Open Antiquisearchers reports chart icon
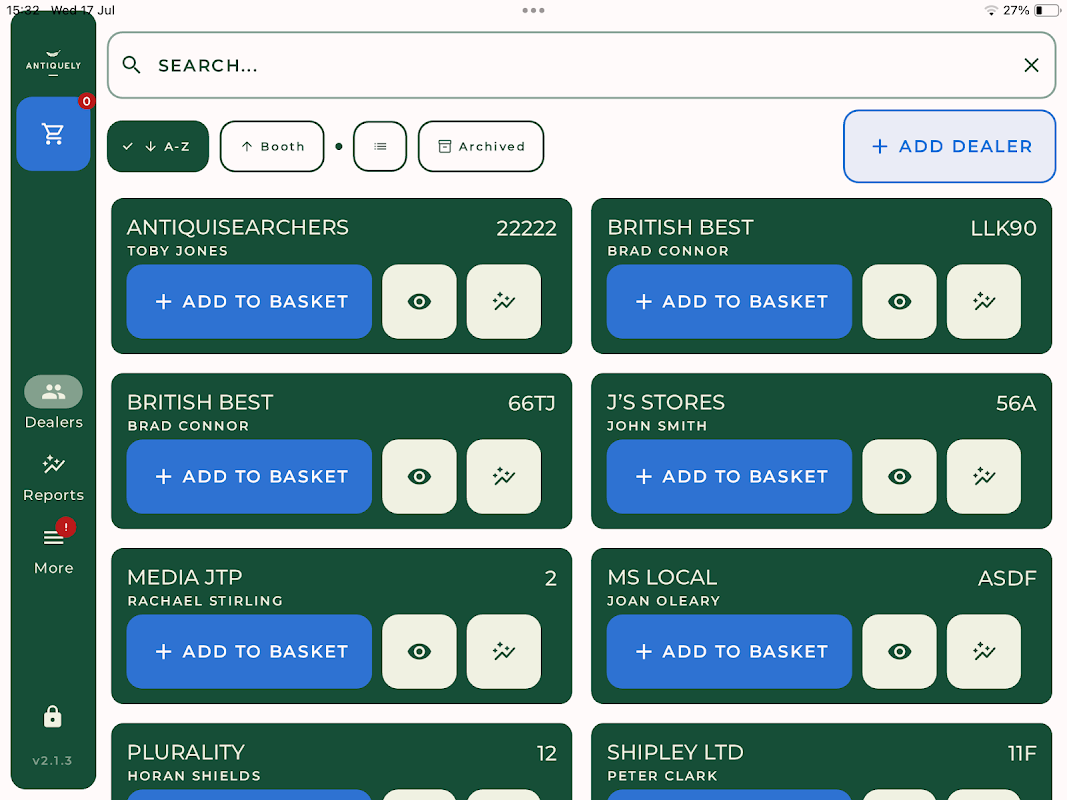This screenshot has height=800, width=1067. tap(504, 301)
